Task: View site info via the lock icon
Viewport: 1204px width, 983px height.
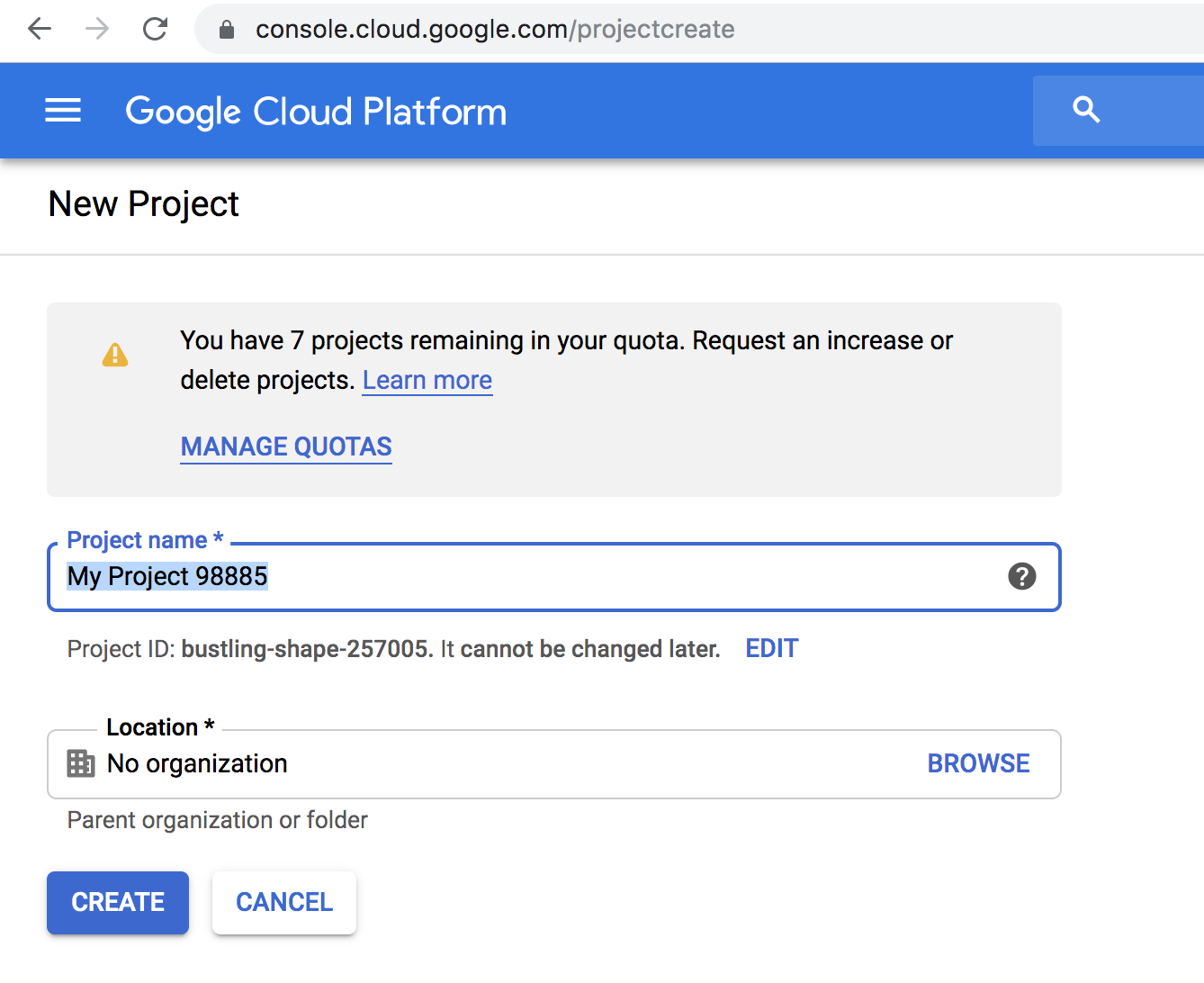Action: 227,30
